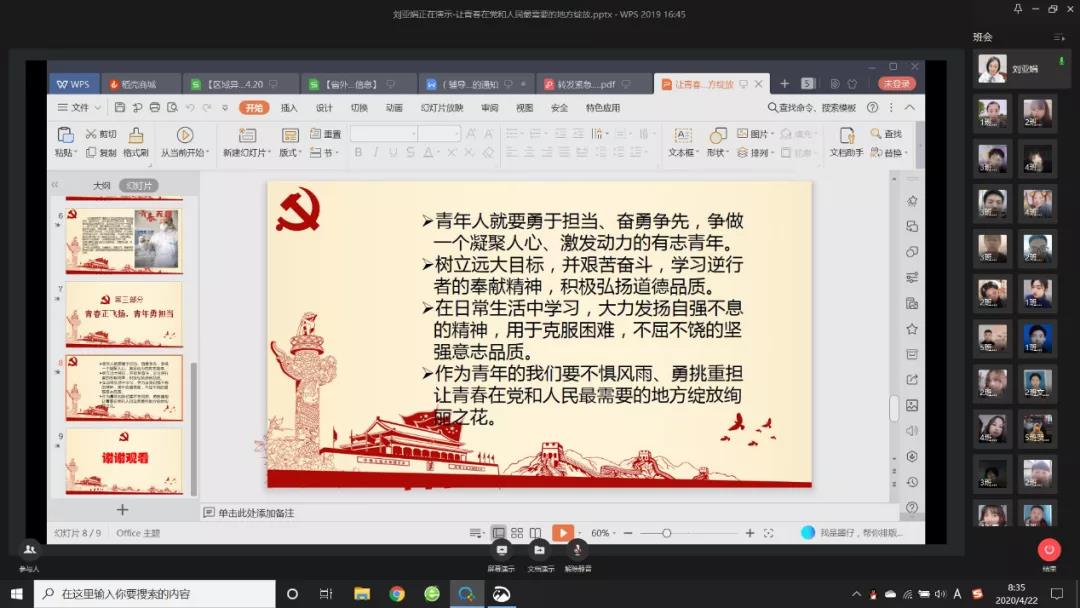Switch to slide sorter grid view
The image size is (1080, 608).
[x=517, y=533]
